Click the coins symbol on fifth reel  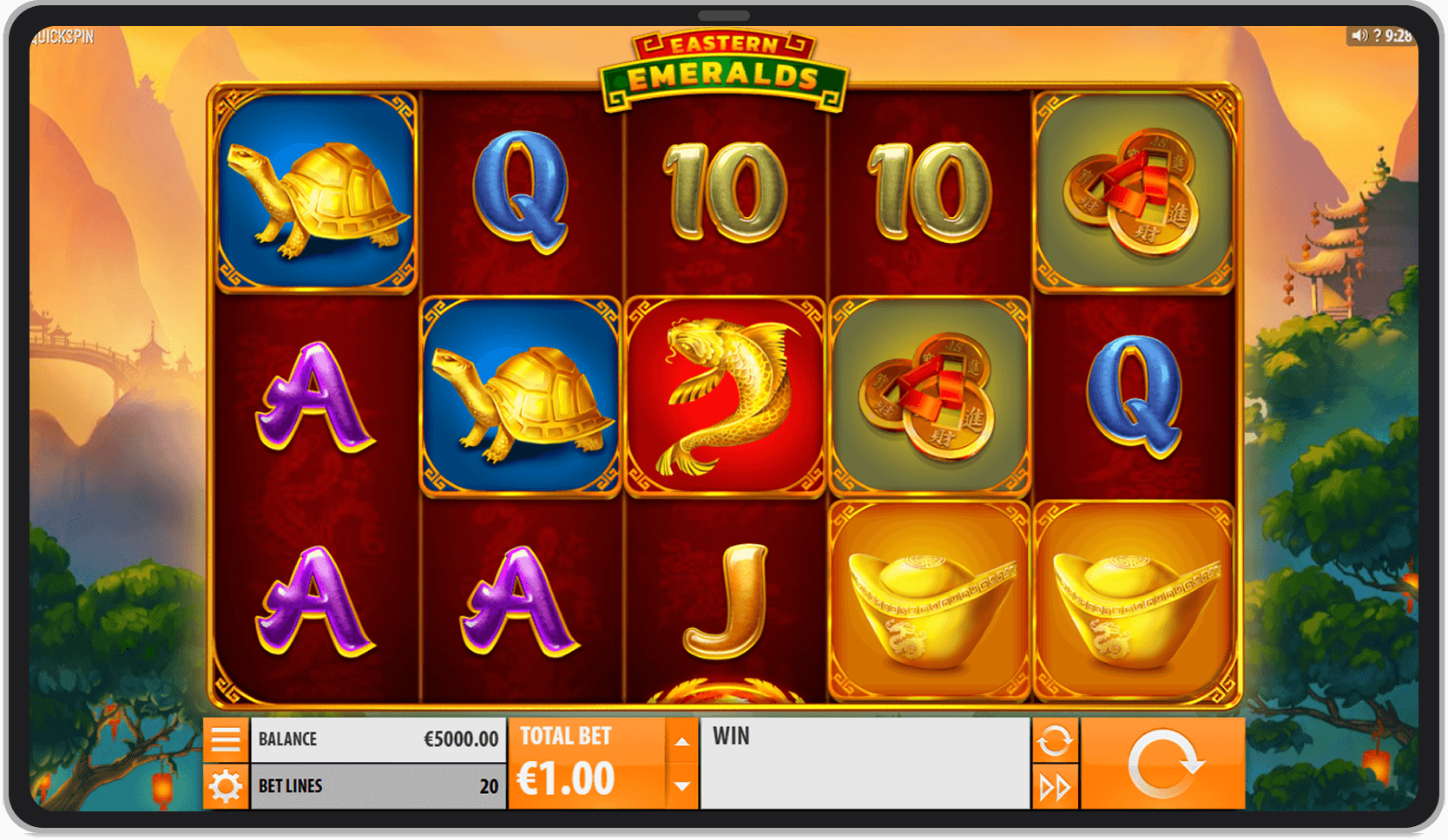click(x=1134, y=193)
